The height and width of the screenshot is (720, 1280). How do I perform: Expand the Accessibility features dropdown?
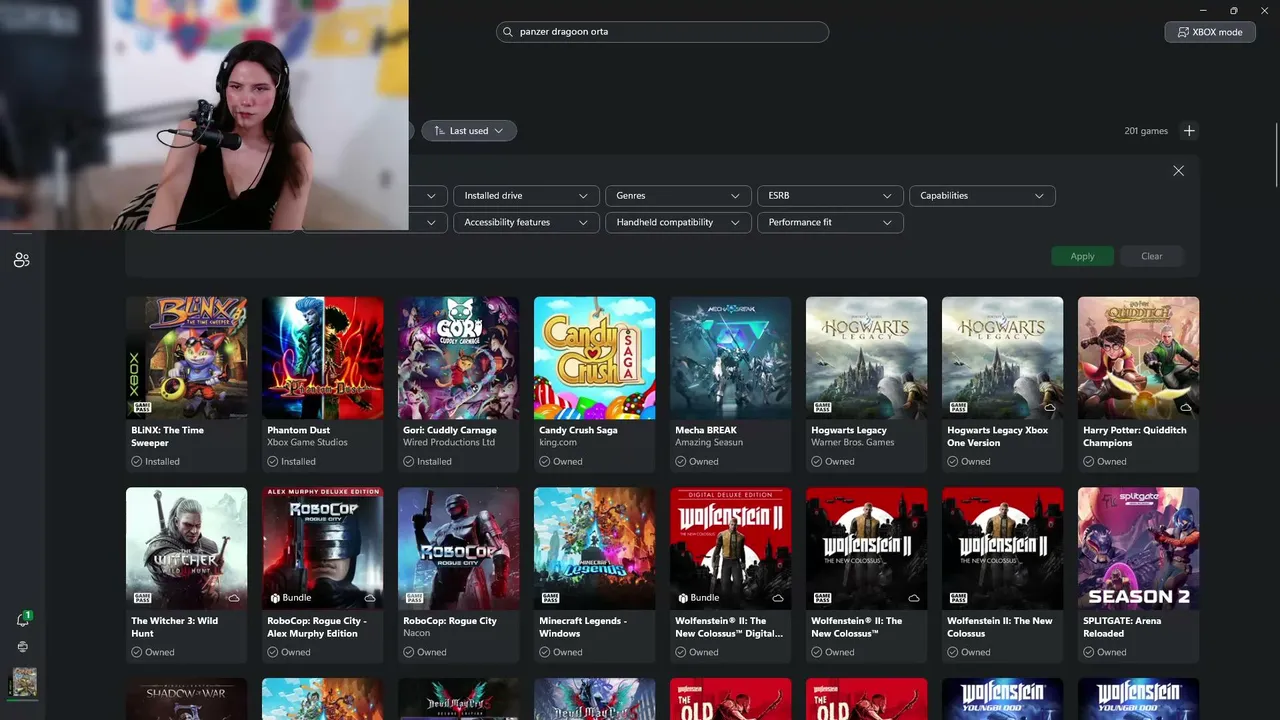pyautogui.click(x=526, y=223)
